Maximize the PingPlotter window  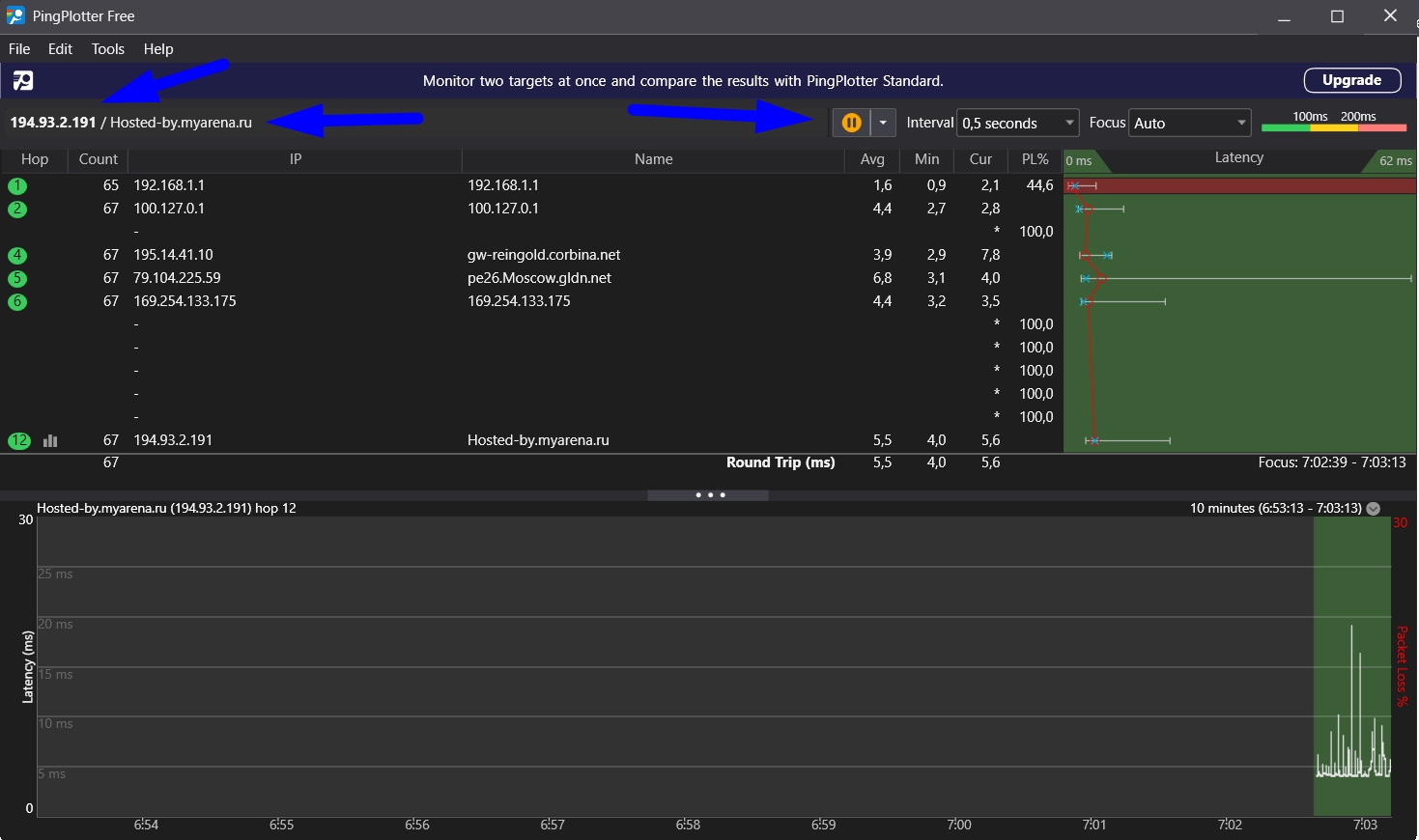point(1337,16)
